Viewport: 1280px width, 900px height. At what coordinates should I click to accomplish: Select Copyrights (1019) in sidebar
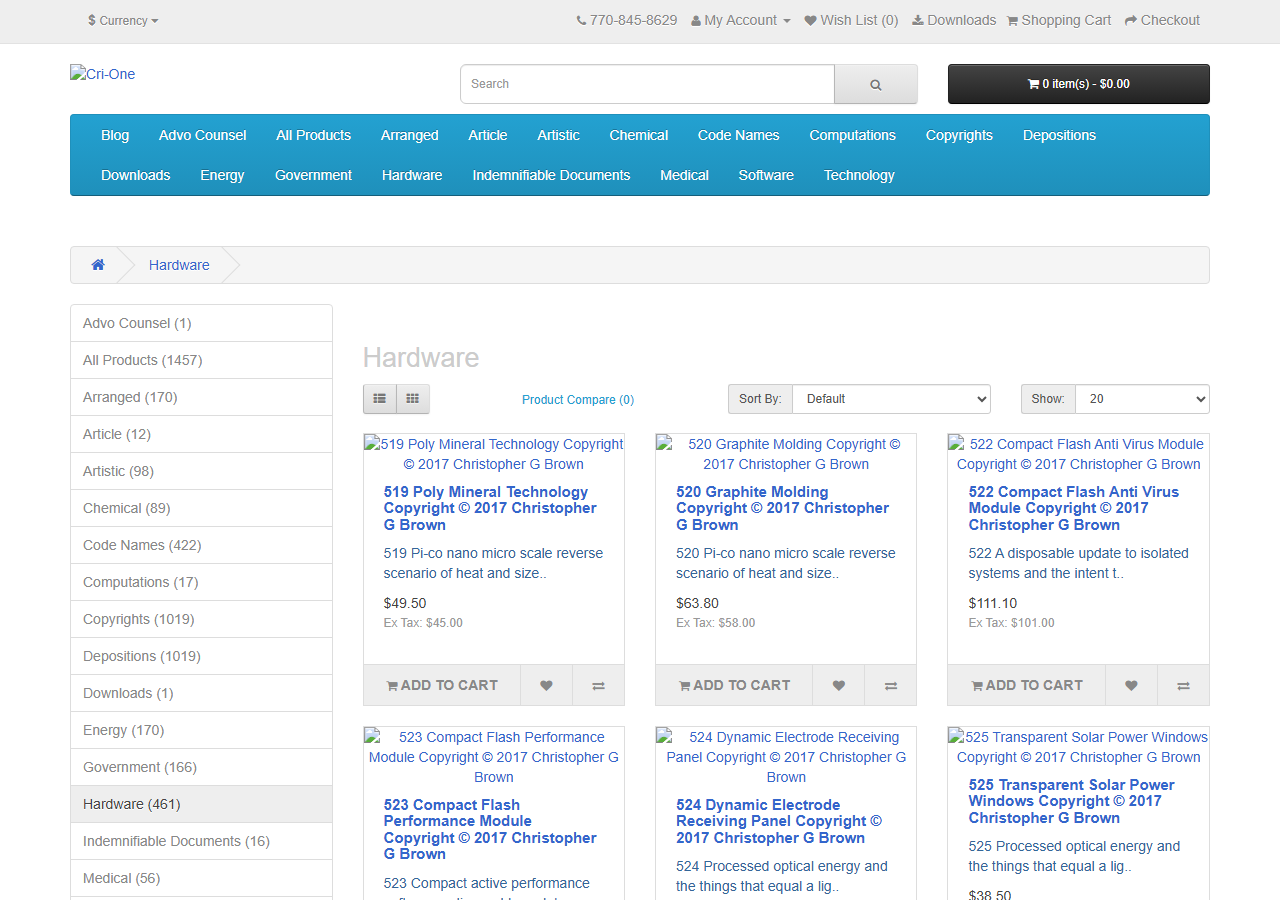click(201, 619)
